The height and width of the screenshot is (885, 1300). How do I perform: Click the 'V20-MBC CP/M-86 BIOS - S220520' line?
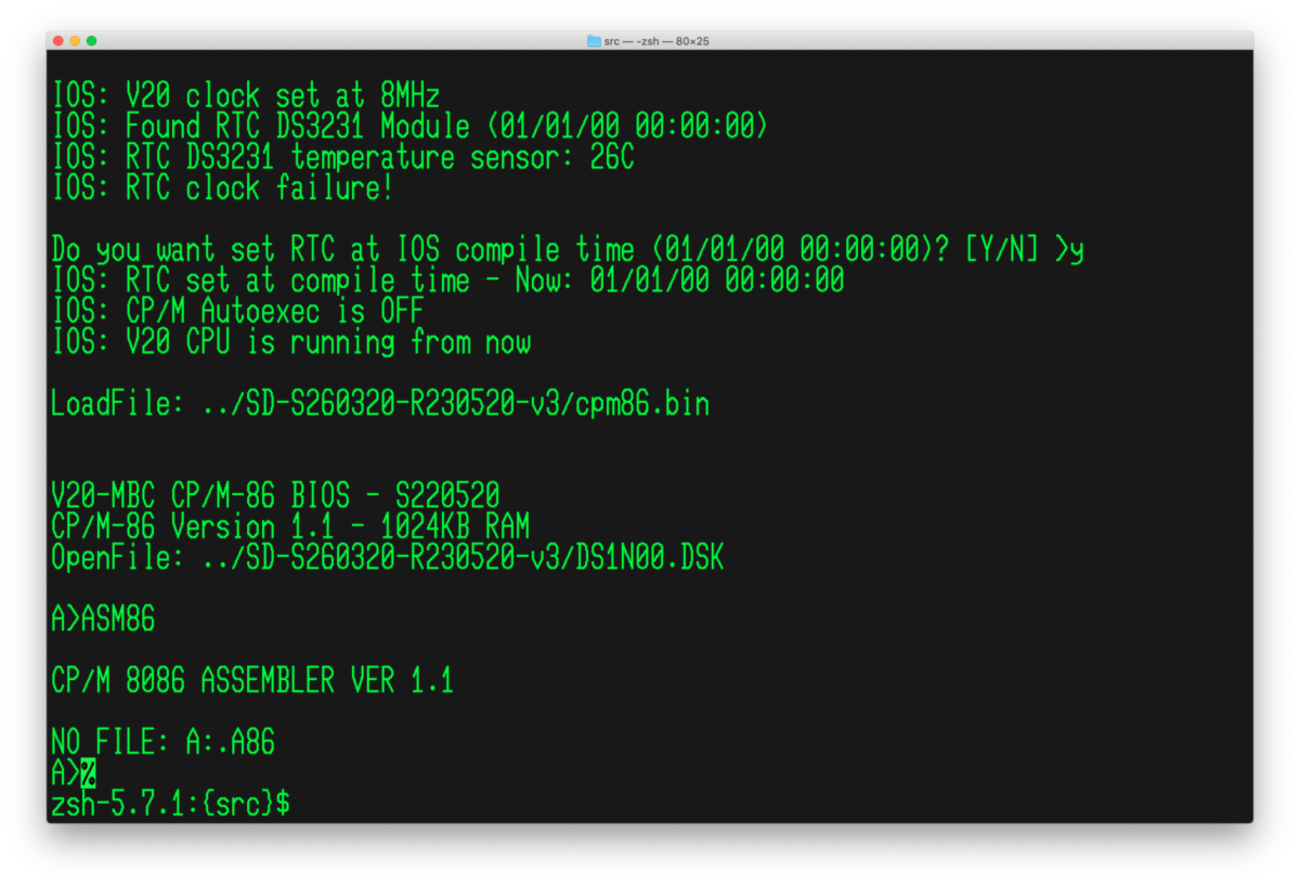coord(275,496)
